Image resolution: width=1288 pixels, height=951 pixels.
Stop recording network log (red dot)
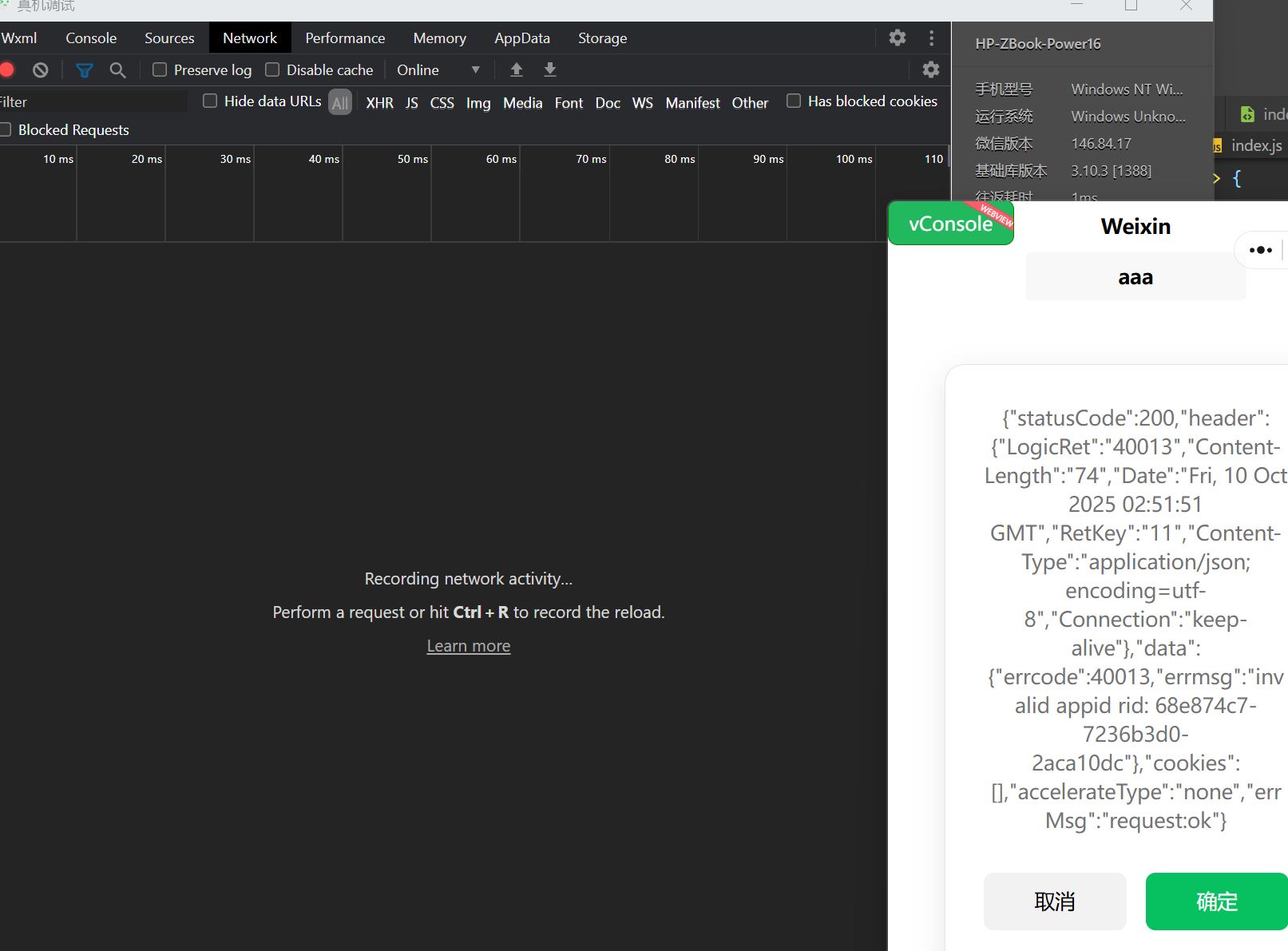[7, 69]
